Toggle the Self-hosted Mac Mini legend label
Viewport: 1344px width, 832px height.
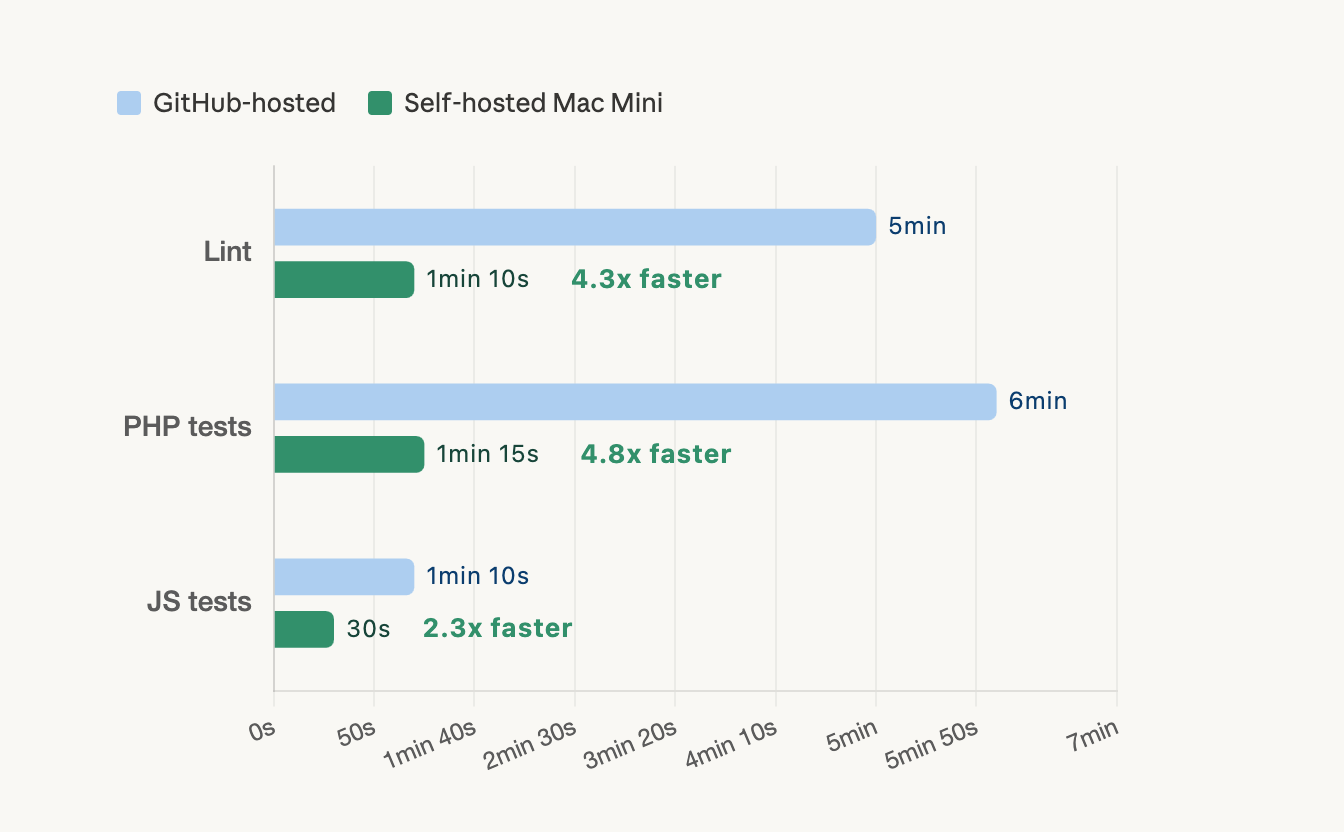pos(533,103)
